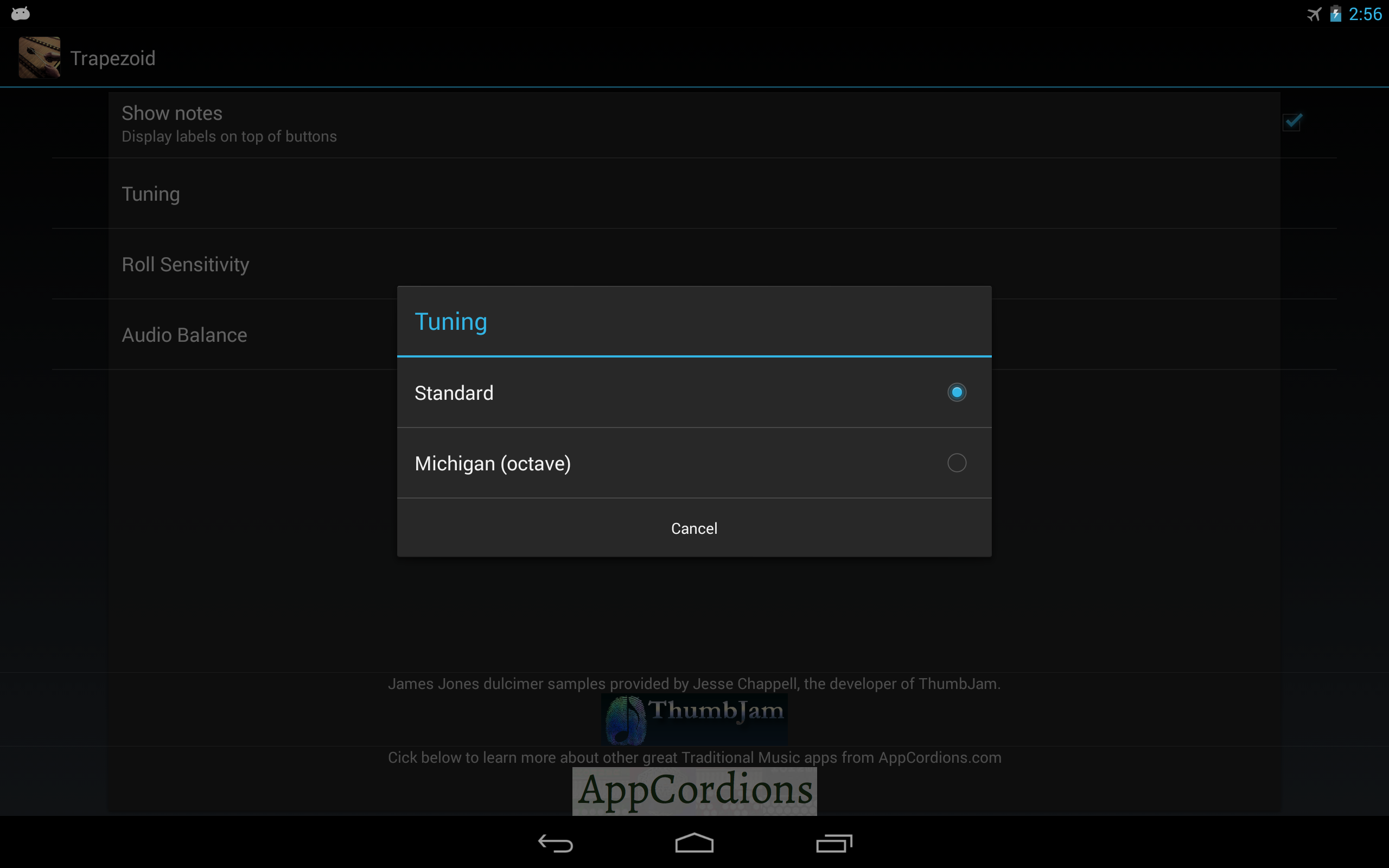Tap the Android home navigation icon
The width and height of the screenshot is (1389, 868).
[x=694, y=843]
